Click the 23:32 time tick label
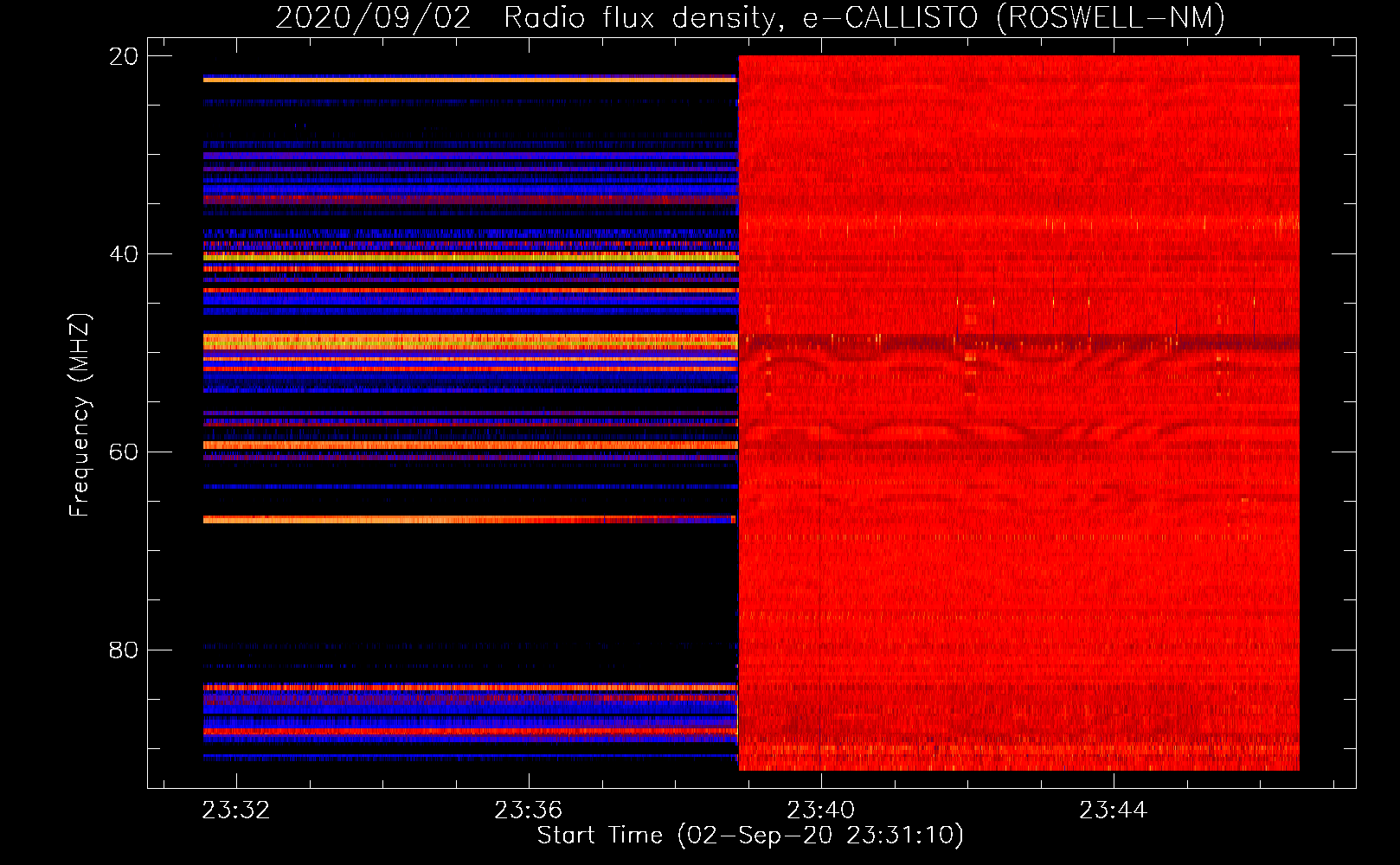This screenshot has height=865, width=1400. [x=236, y=811]
